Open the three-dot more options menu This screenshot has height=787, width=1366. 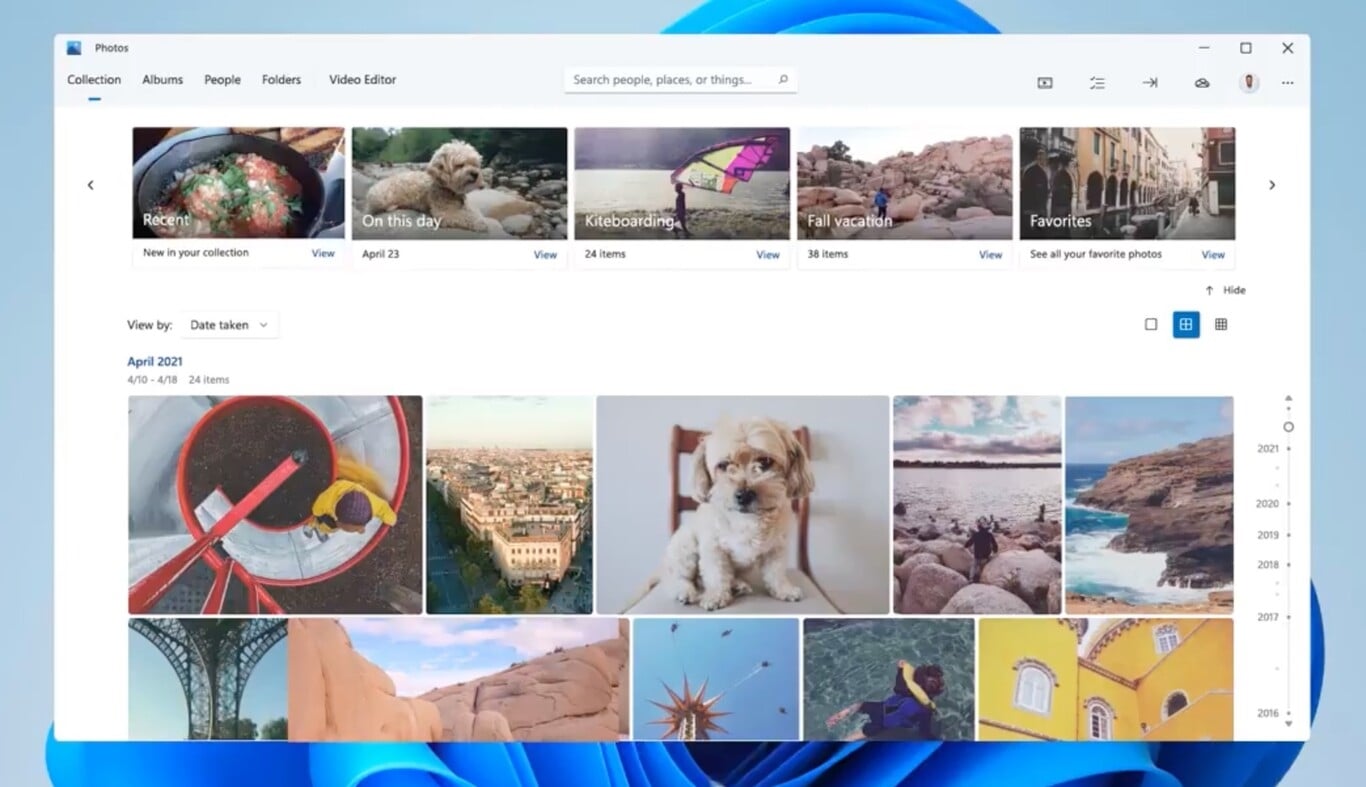click(x=1288, y=83)
